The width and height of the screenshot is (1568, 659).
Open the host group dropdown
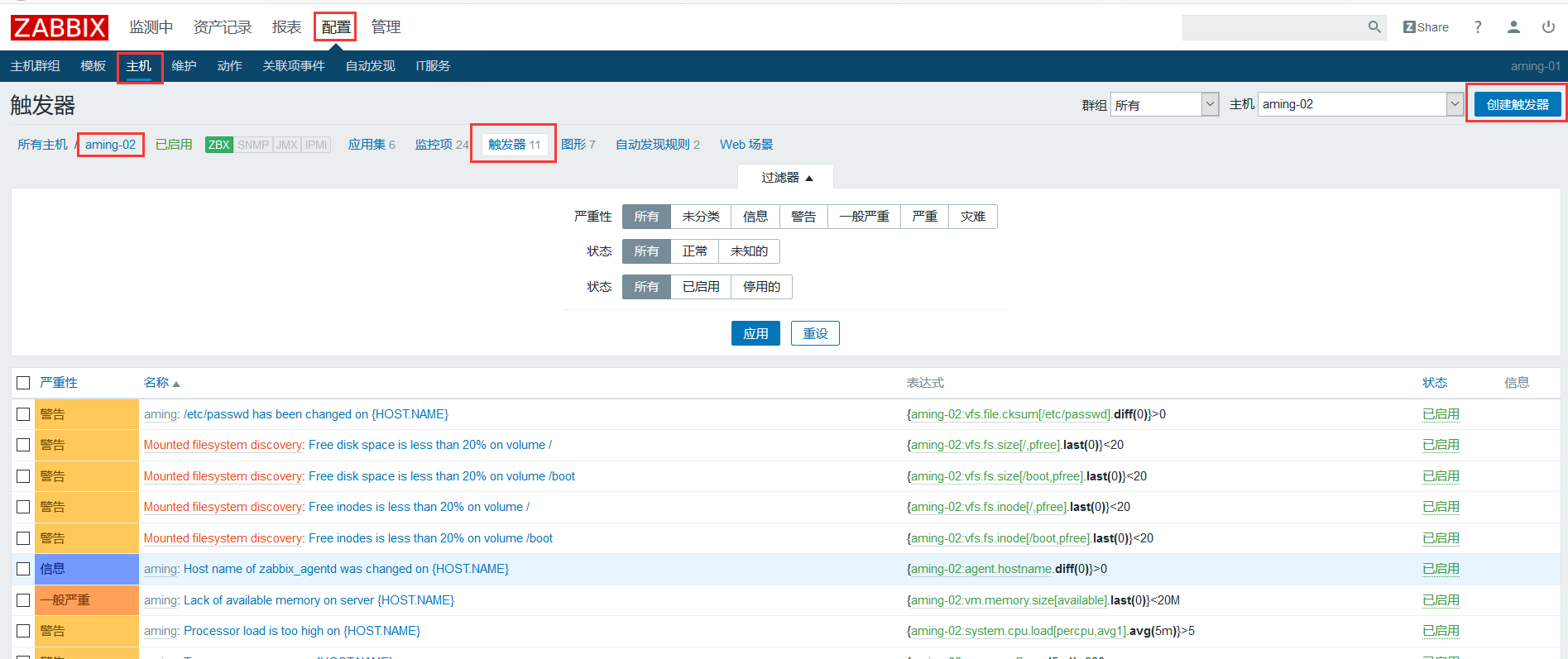1164,104
